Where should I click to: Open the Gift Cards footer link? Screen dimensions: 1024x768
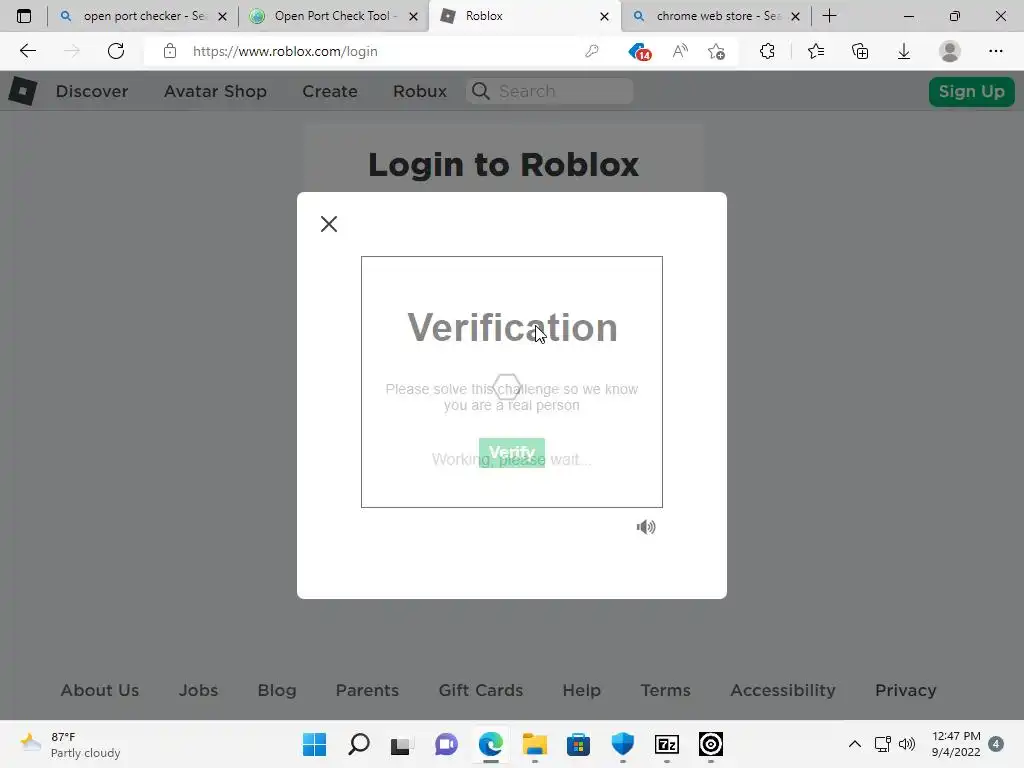pos(481,690)
